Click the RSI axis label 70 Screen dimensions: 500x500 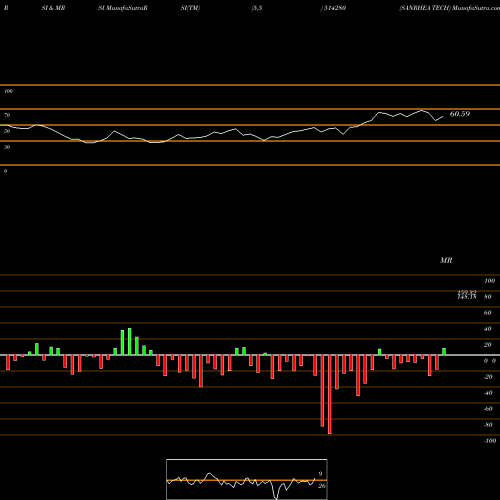[x=7, y=115]
